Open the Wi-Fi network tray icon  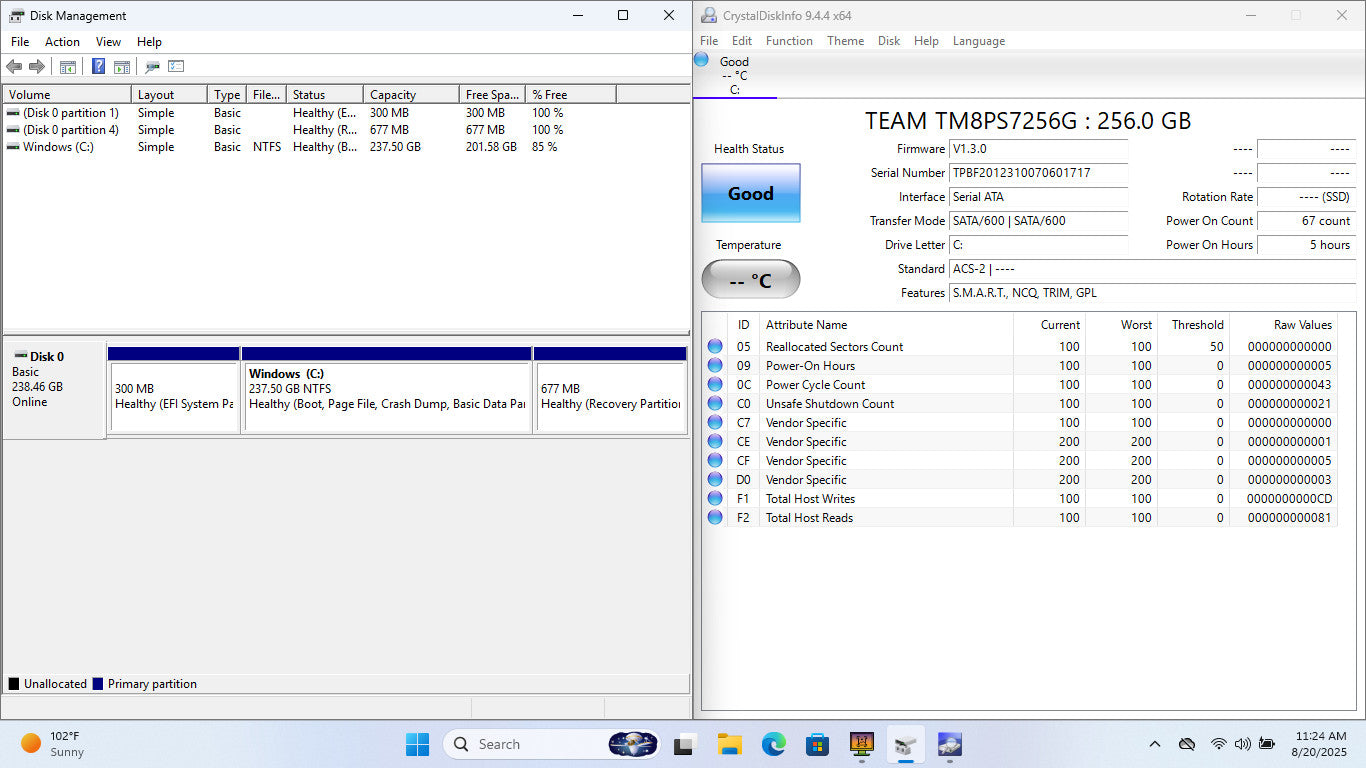point(1218,744)
